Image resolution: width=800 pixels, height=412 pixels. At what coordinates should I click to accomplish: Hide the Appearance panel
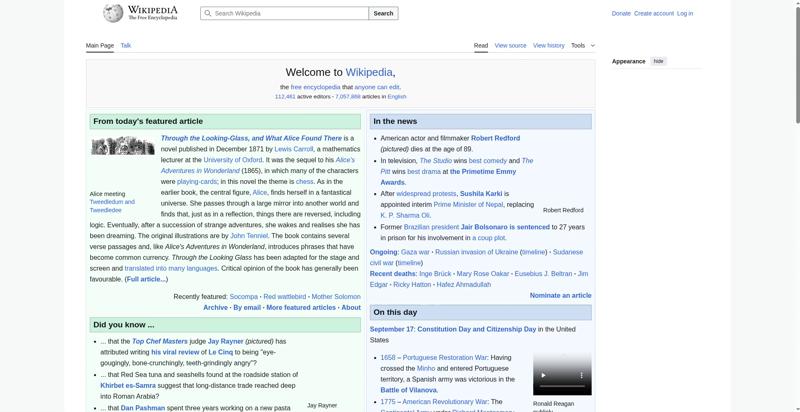click(659, 61)
